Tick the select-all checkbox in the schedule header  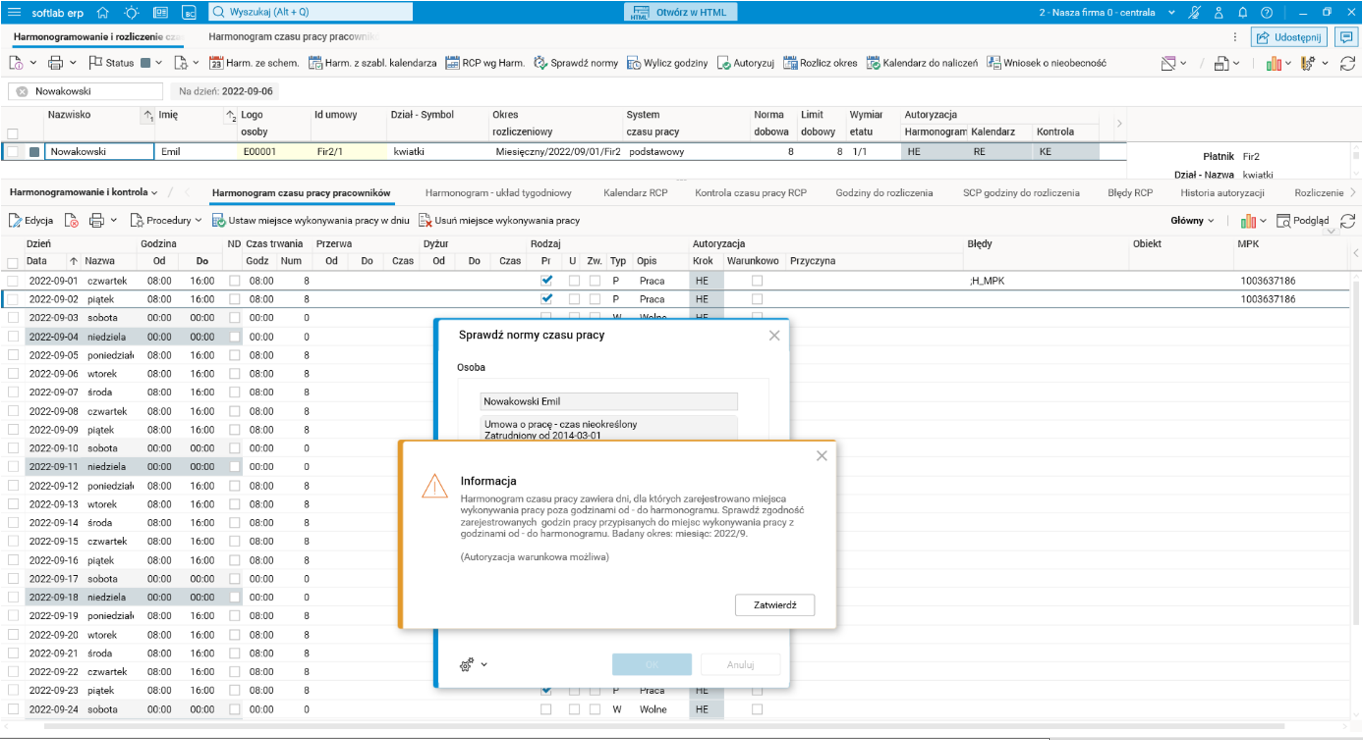click(x=13, y=262)
